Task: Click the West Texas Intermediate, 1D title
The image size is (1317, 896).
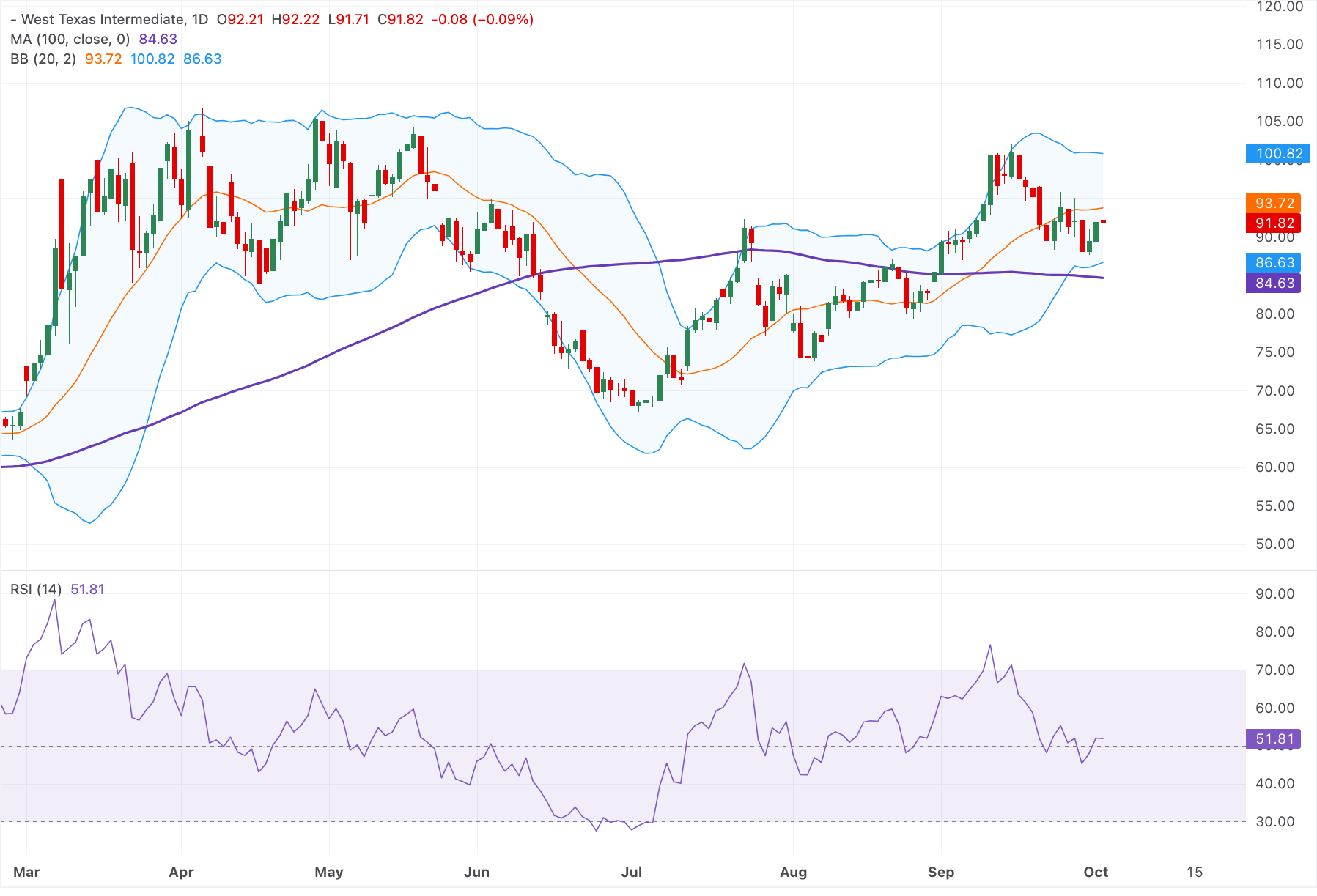Action: (x=109, y=19)
